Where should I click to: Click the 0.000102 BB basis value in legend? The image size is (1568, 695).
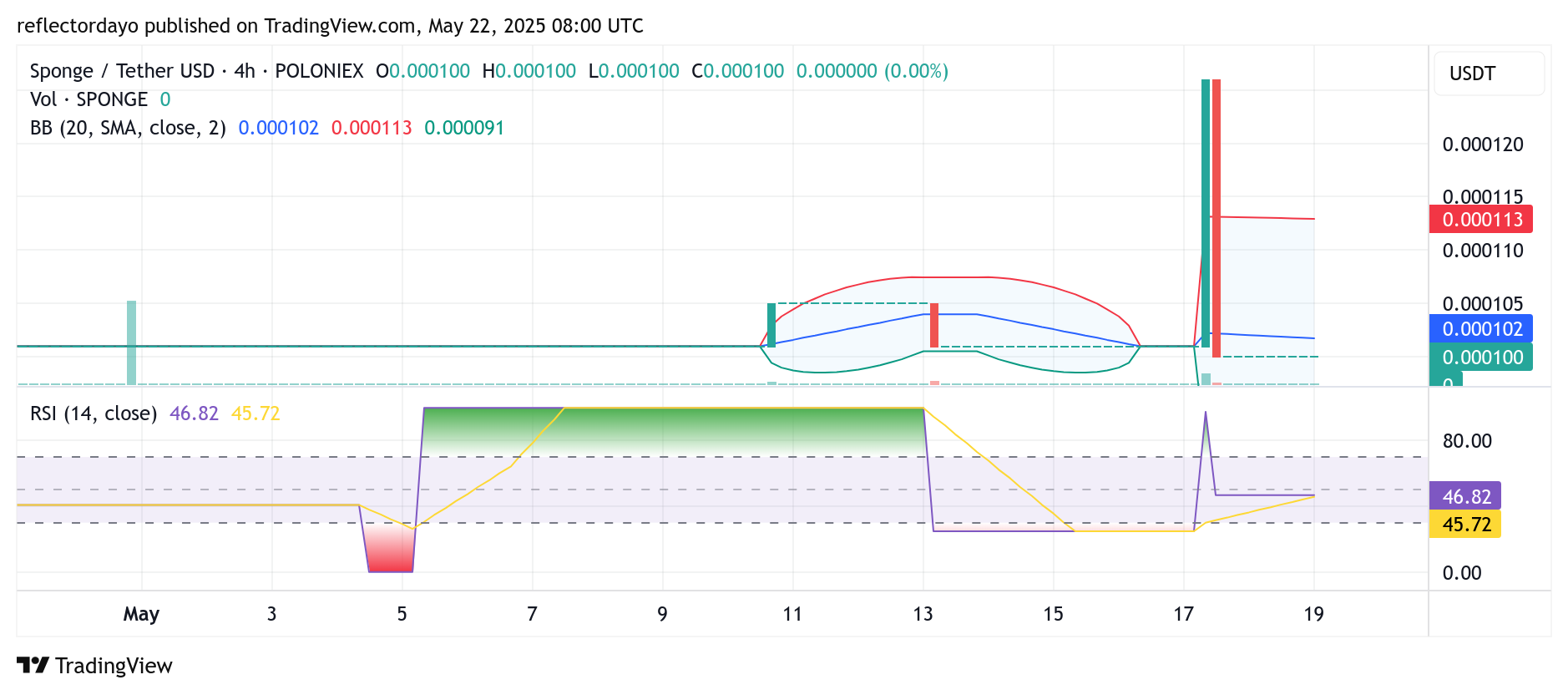[x=279, y=128]
